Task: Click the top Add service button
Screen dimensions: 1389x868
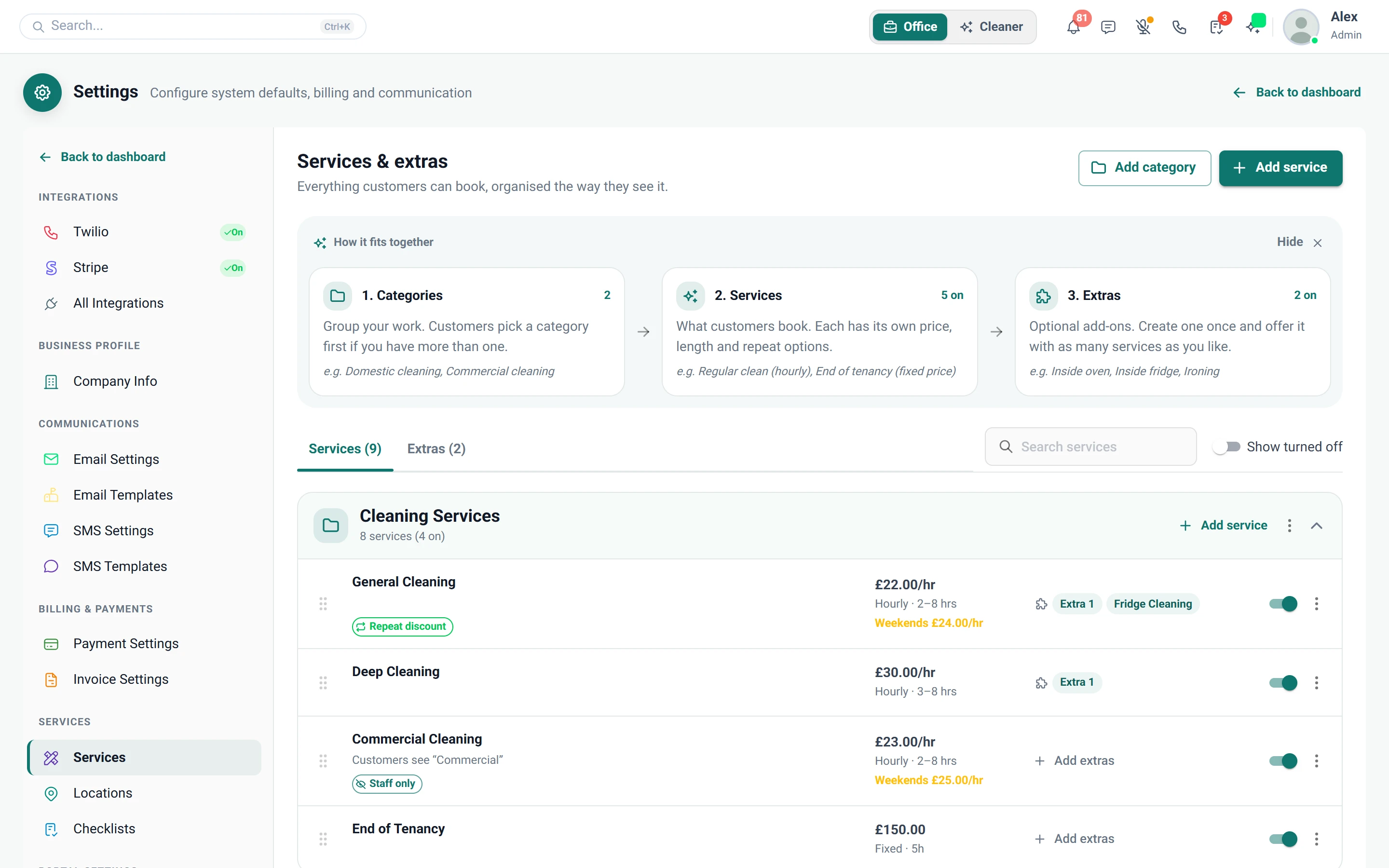Action: tap(1280, 168)
